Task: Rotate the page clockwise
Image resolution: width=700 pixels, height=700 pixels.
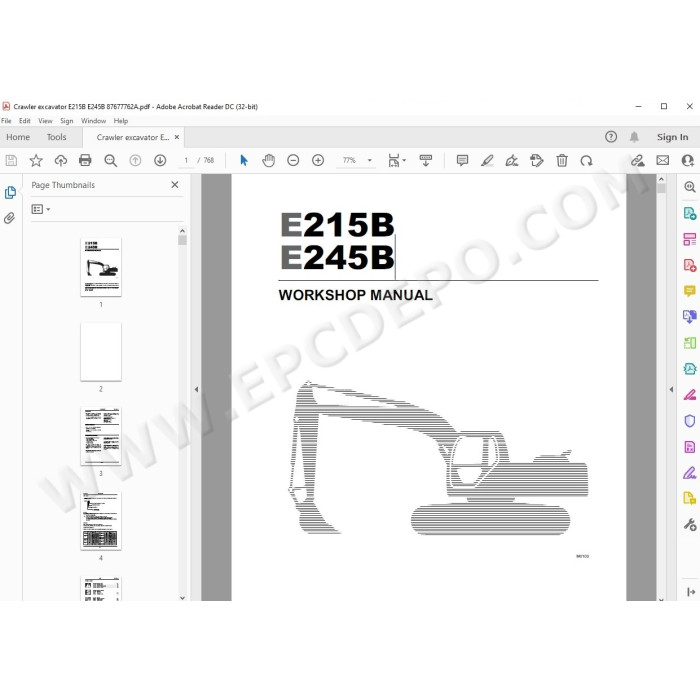Action: pyautogui.click(x=586, y=160)
